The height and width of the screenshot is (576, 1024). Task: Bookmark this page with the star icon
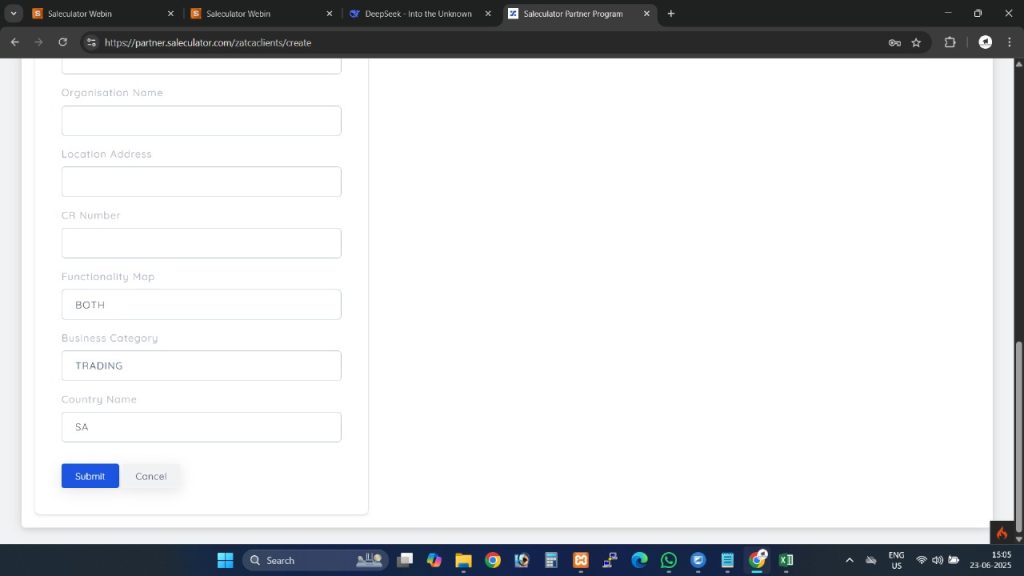coord(916,42)
